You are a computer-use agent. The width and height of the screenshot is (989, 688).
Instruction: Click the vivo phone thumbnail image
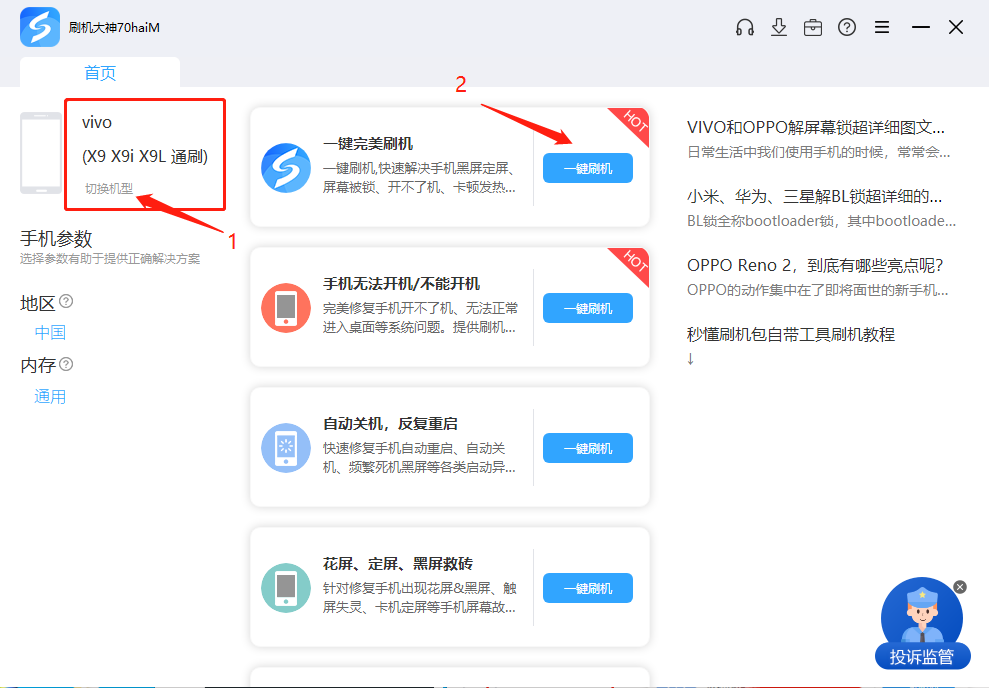pos(41,153)
